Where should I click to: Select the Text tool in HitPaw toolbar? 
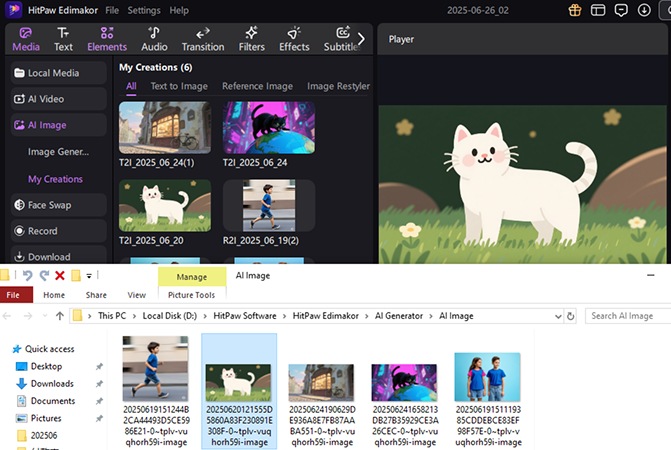(x=63, y=39)
